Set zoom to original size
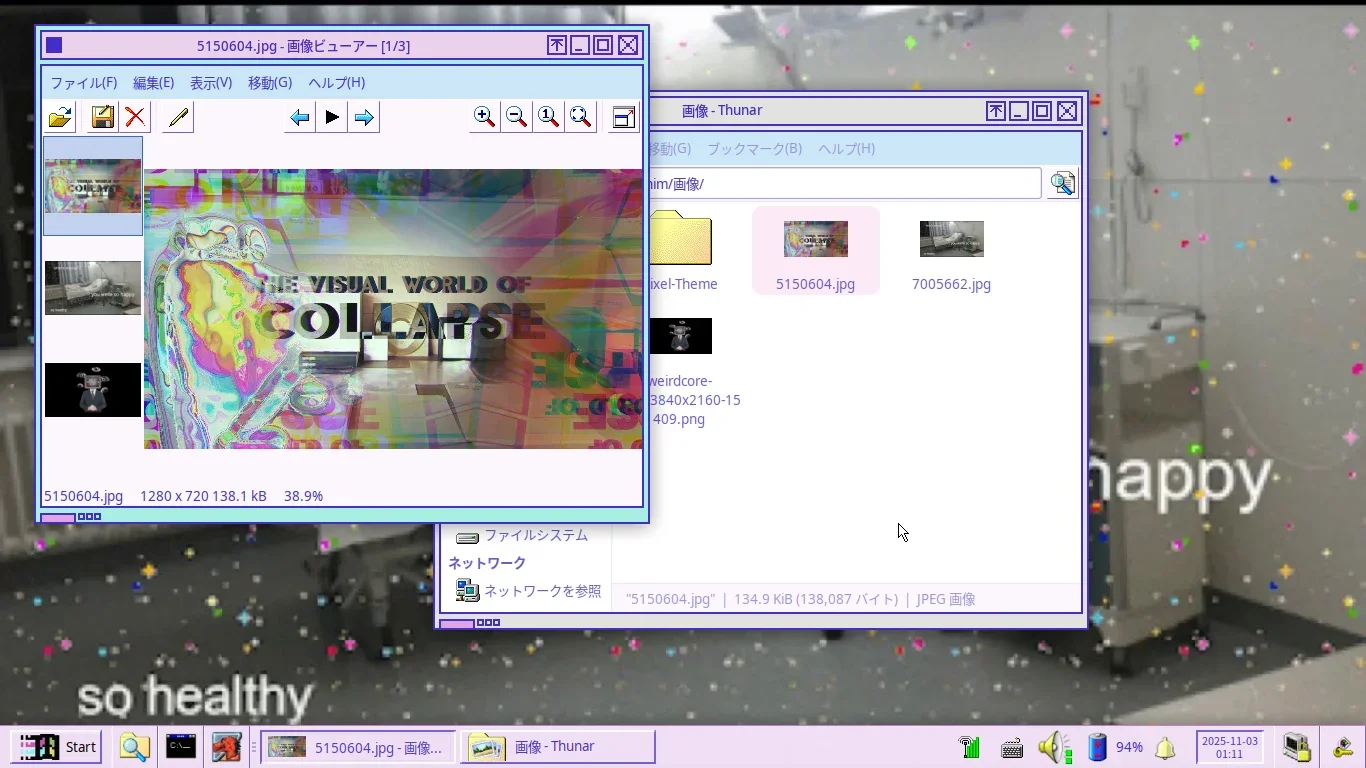 548,118
